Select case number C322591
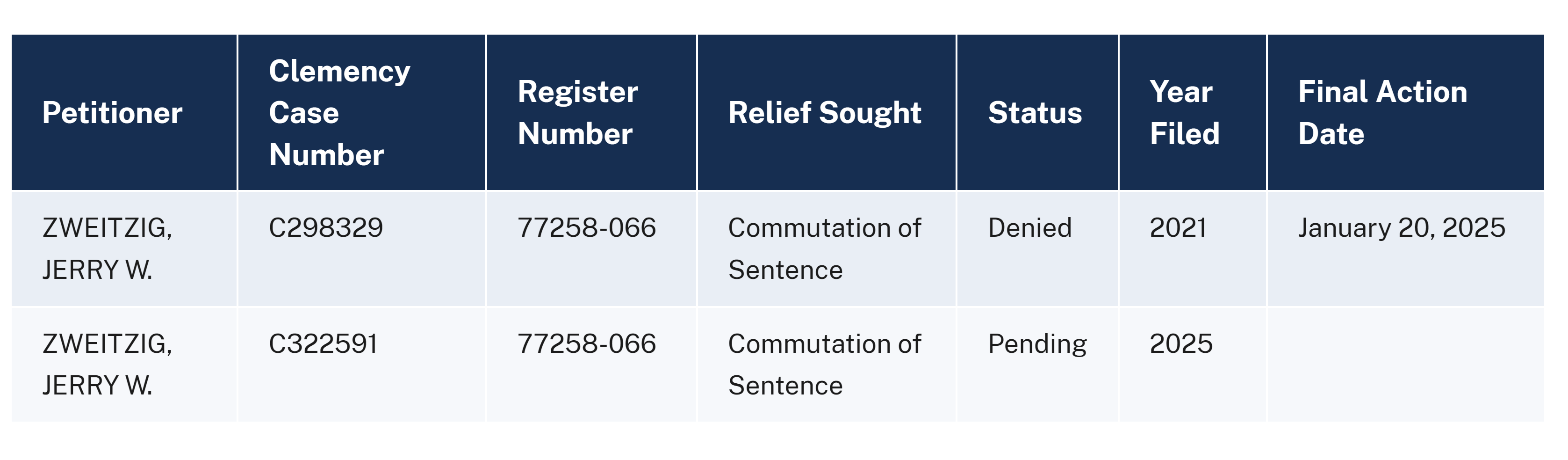This screenshot has width=1568, height=460. (323, 343)
